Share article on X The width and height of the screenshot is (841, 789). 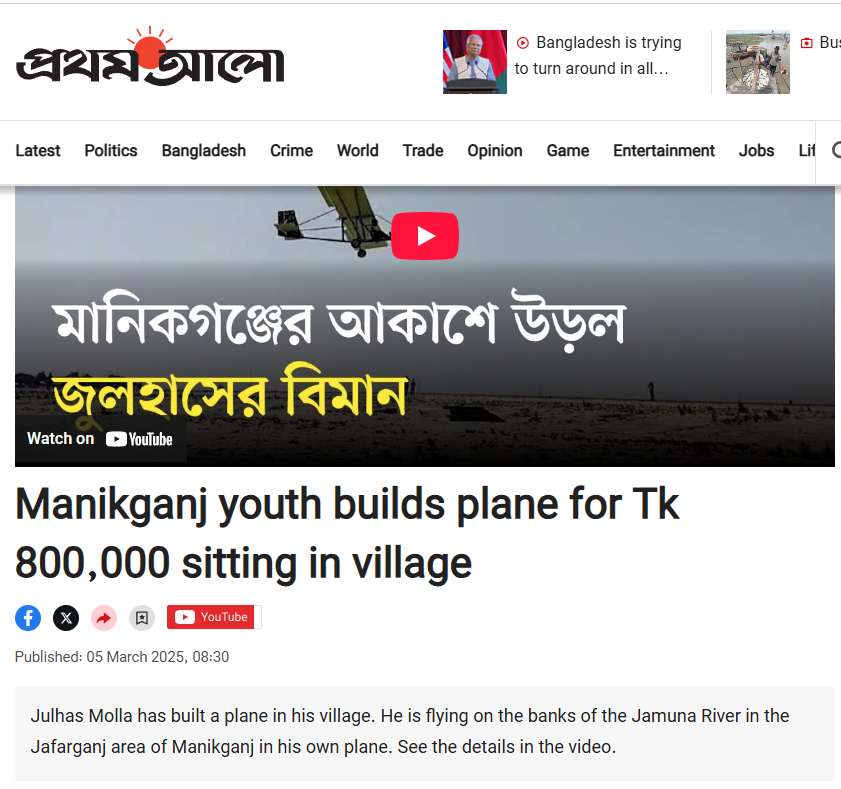(x=66, y=618)
